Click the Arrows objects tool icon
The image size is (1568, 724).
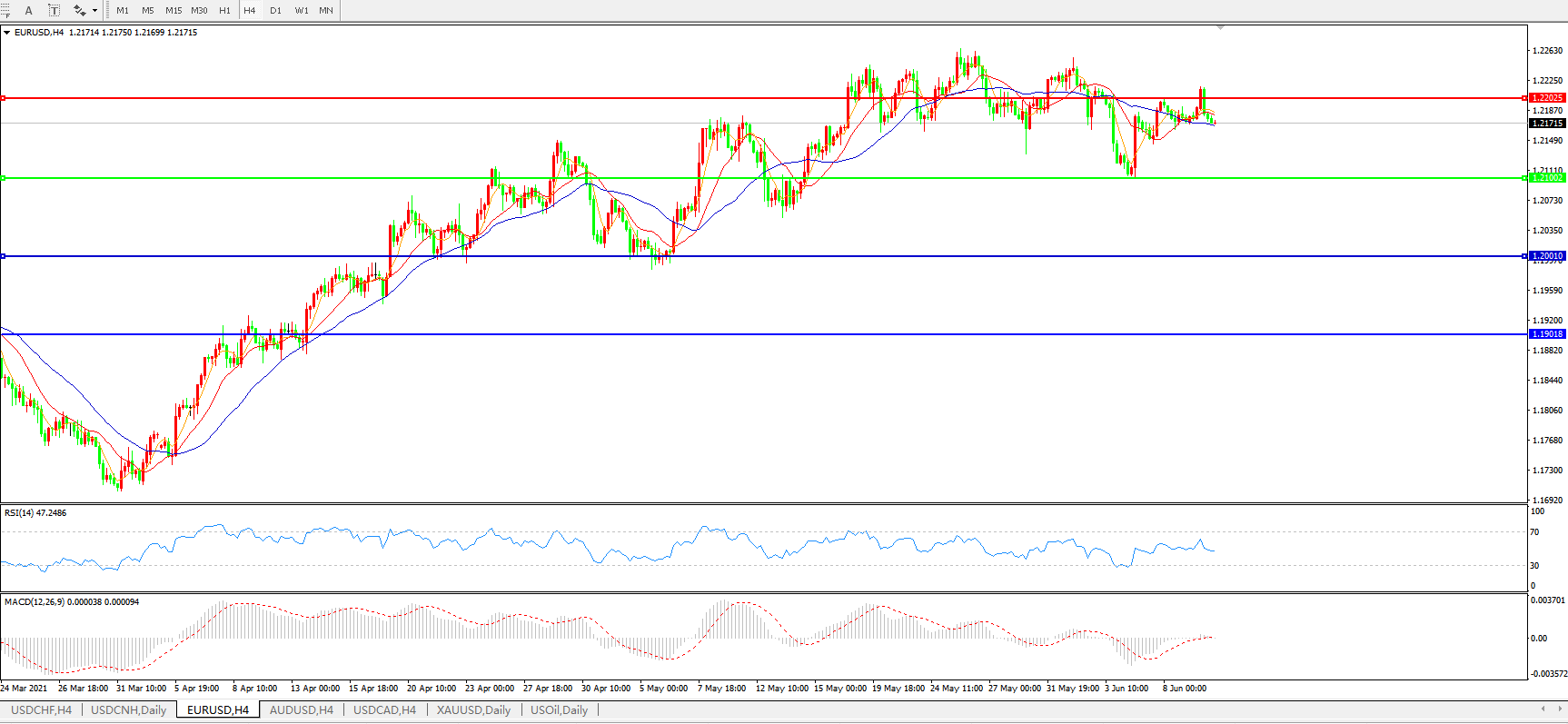pos(79,11)
